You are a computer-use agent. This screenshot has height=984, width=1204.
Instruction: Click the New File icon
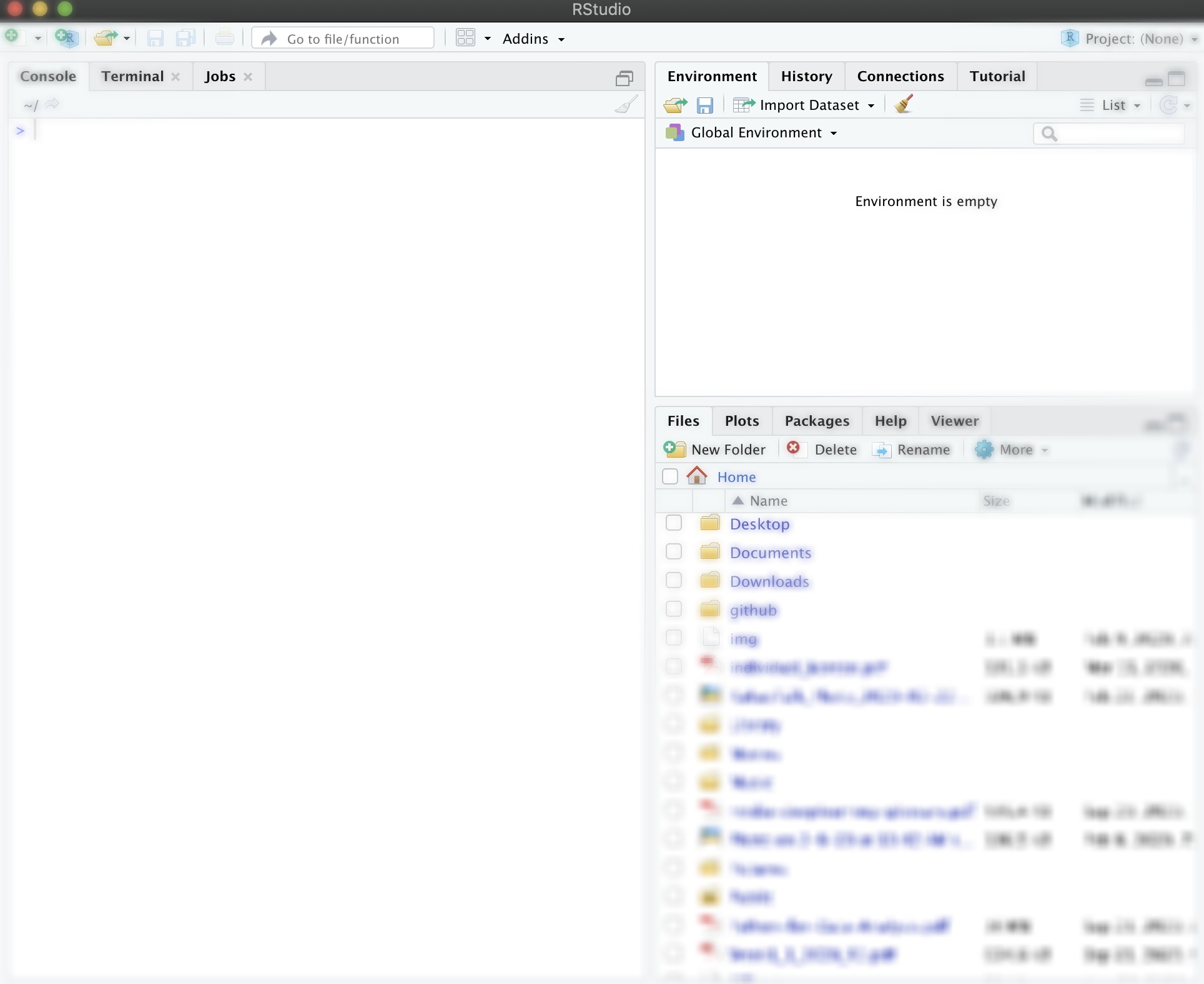click(14, 37)
